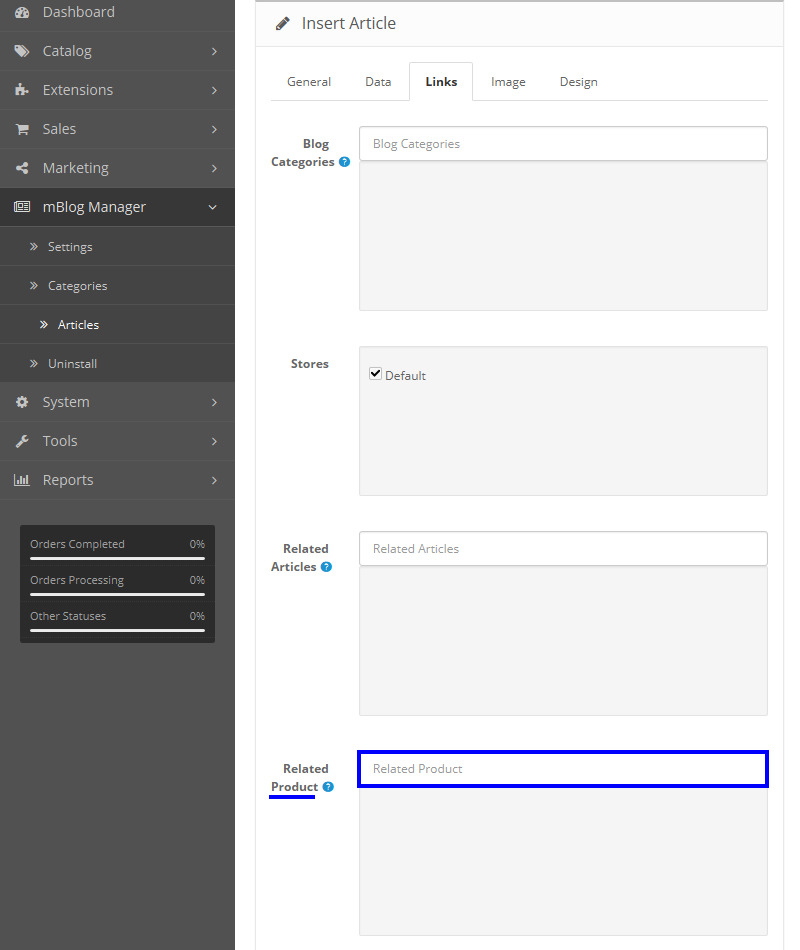Open the Image tab
Screen dimensions: 800x950
coord(508,82)
